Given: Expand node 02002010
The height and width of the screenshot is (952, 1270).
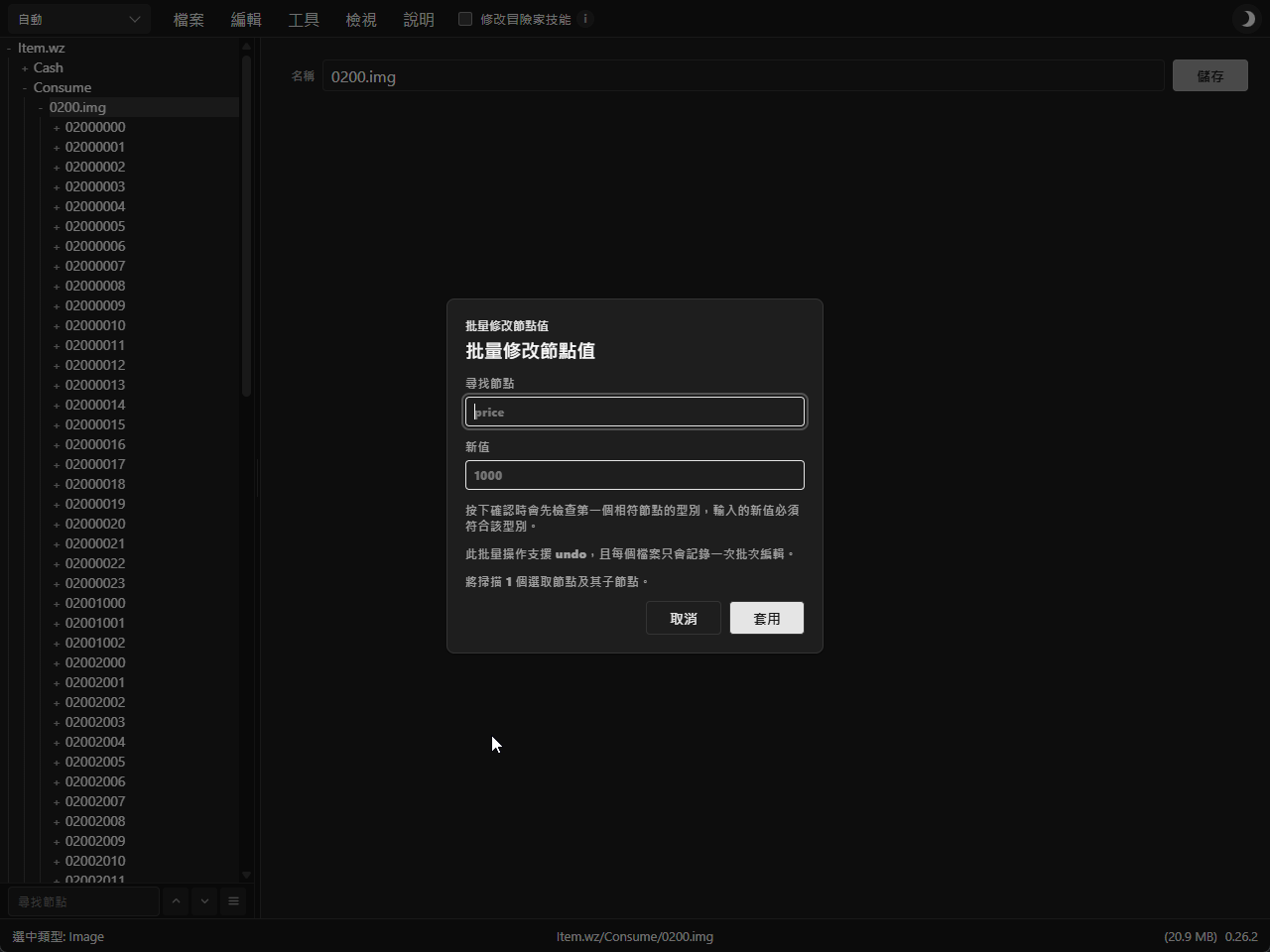Looking at the screenshot, I should [57, 862].
